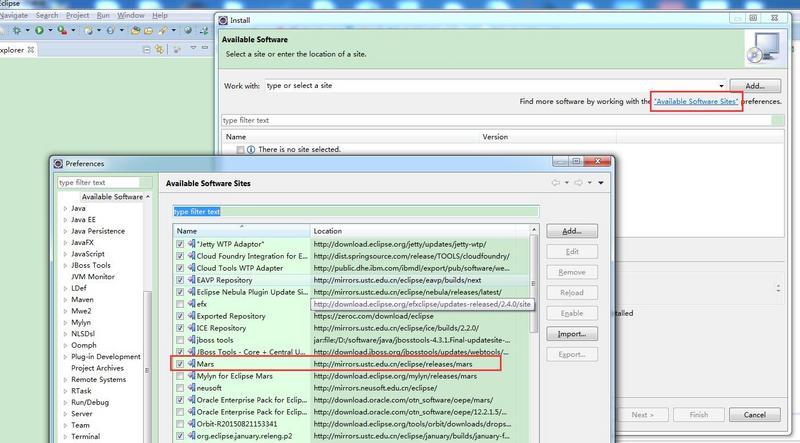The width and height of the screenshot is (800, 443).
Task: Open the Navigate menu
Action: click(x=14, y=15)
